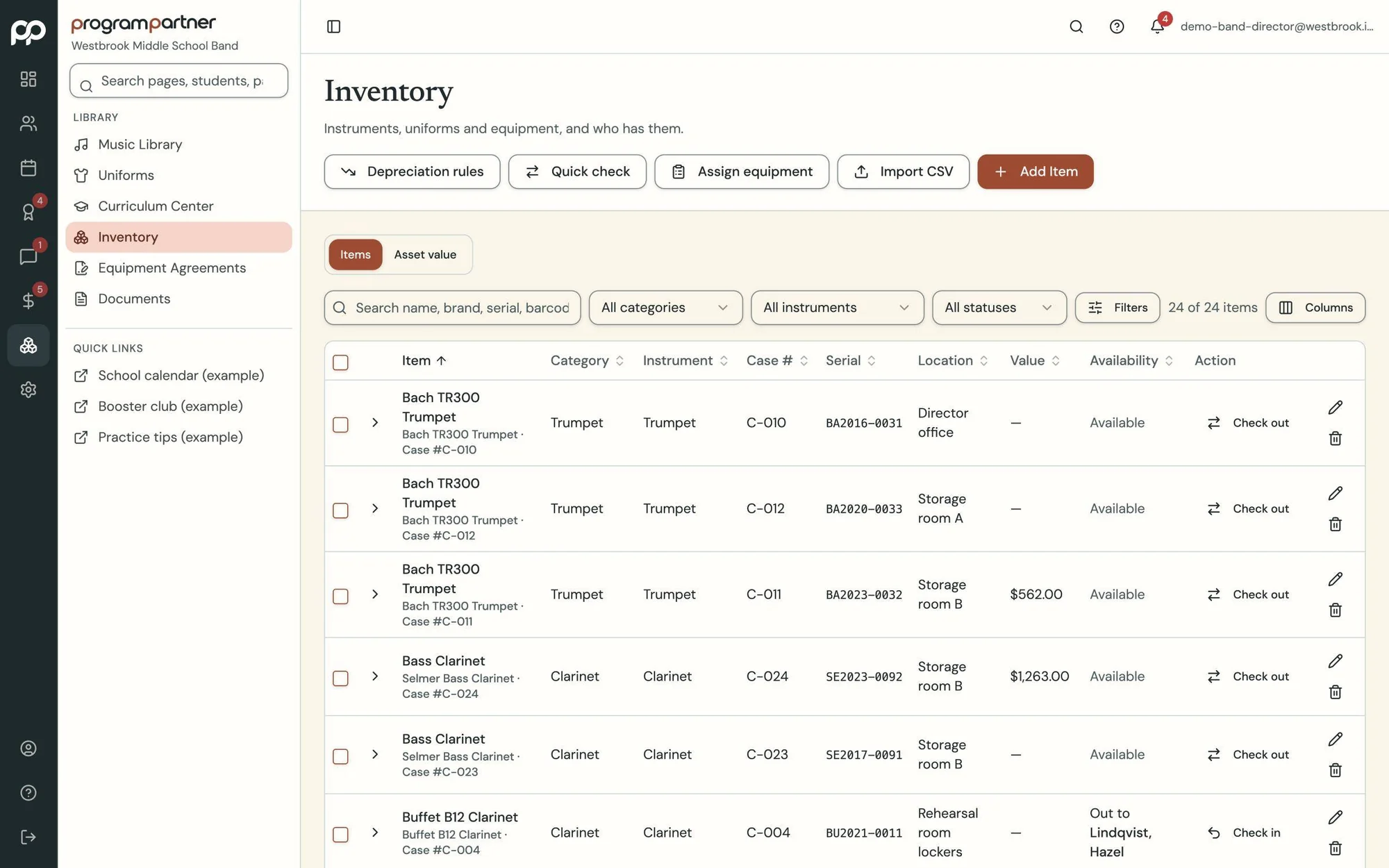Viewport: 1389px width, 868px height.
Task: Edit Bass Clarinet C-024 with pencil icon
Action: 1335,661
